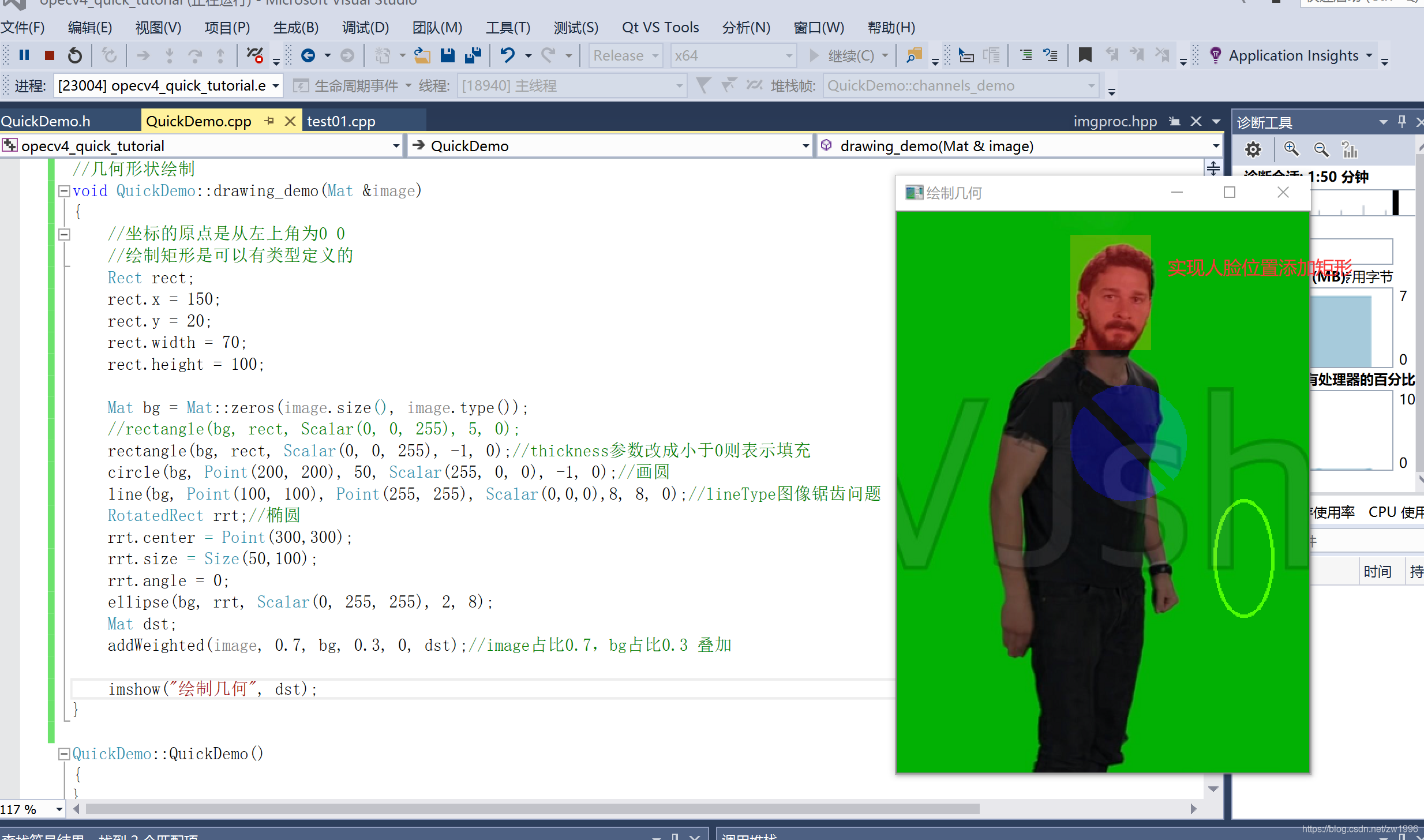
Task: Toggle pin on QuickDemo.cpp tab
Action: (x=269, y=121)
